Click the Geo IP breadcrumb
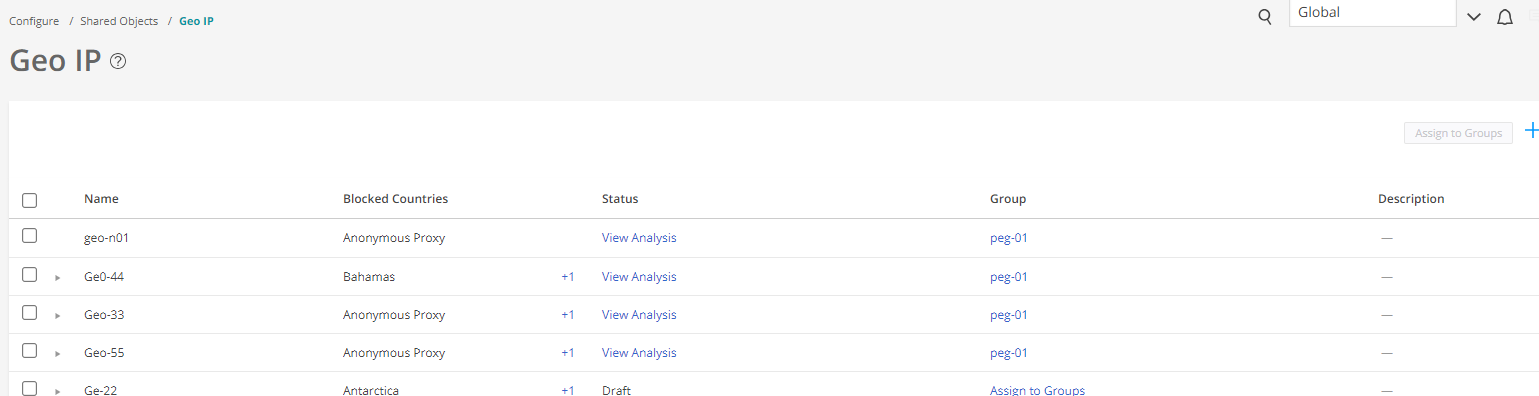 tap(196, 21)
